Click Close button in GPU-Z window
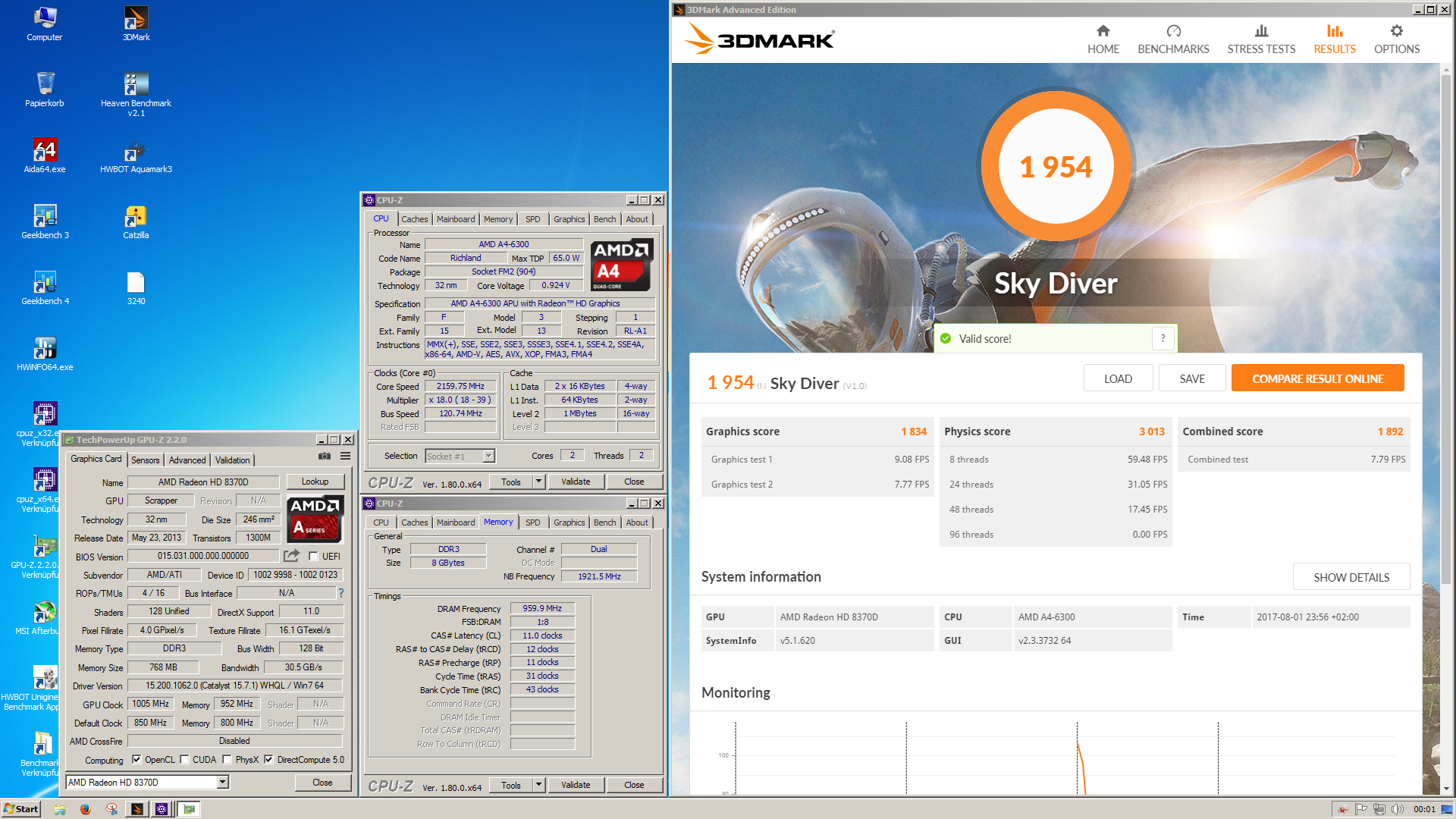 [x=322, y=782]
